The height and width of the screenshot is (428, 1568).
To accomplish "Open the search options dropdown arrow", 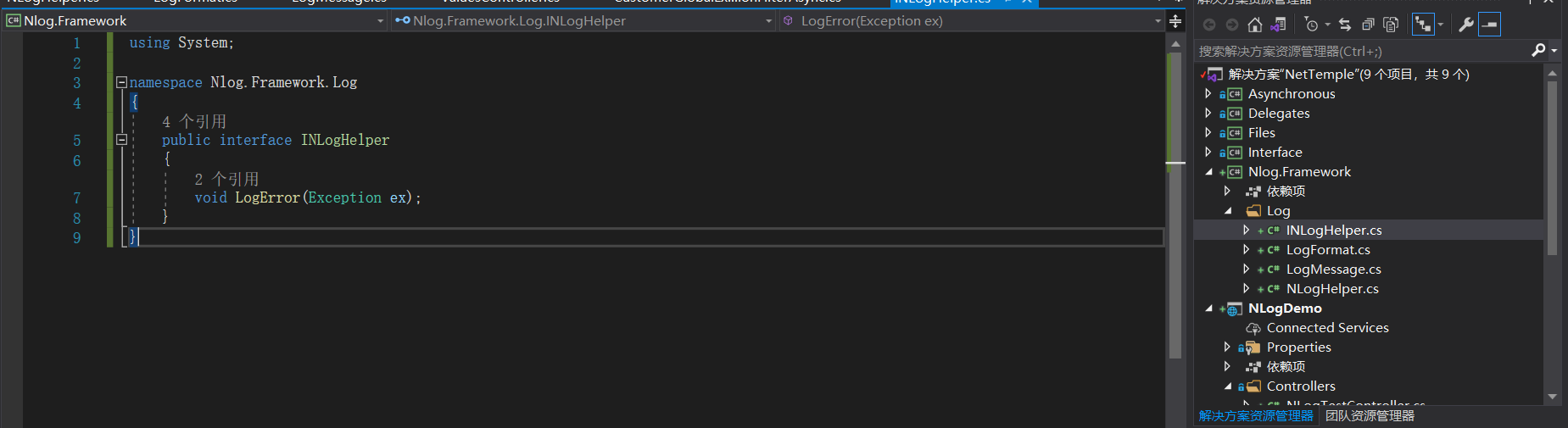I will (x=1554, y=51).
